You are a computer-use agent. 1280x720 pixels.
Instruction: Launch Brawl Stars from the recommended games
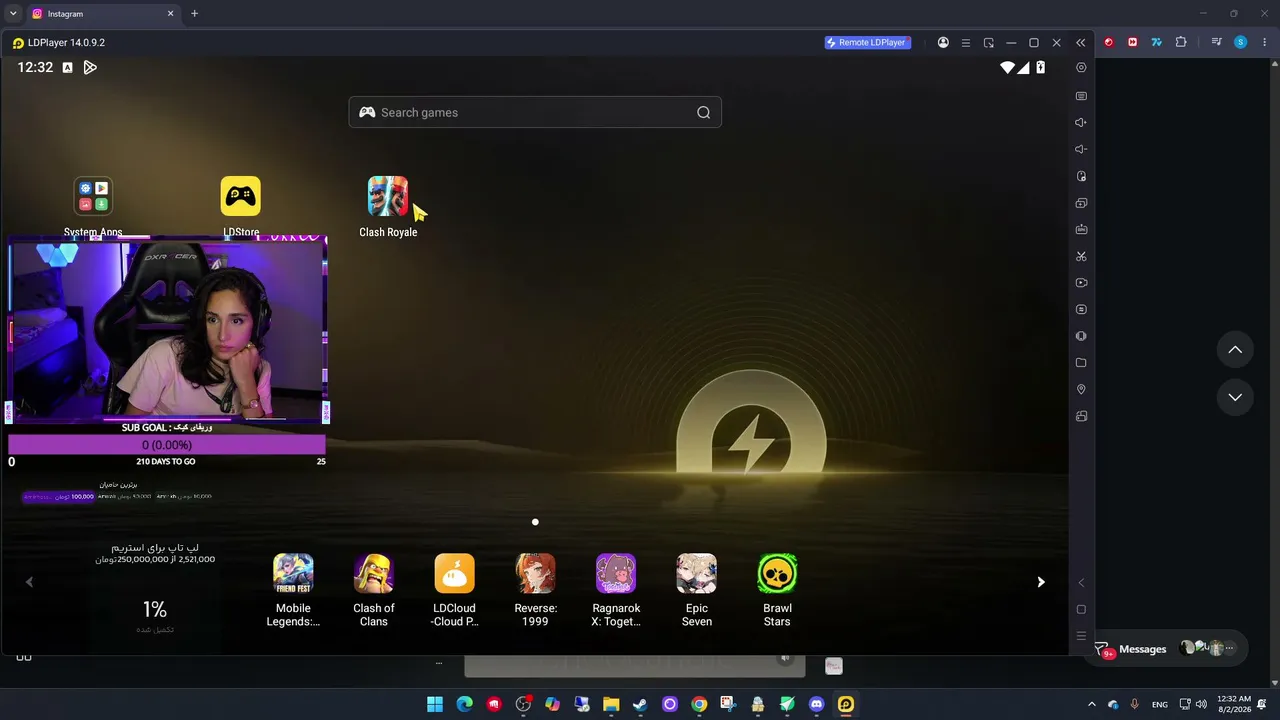[777, 574]
